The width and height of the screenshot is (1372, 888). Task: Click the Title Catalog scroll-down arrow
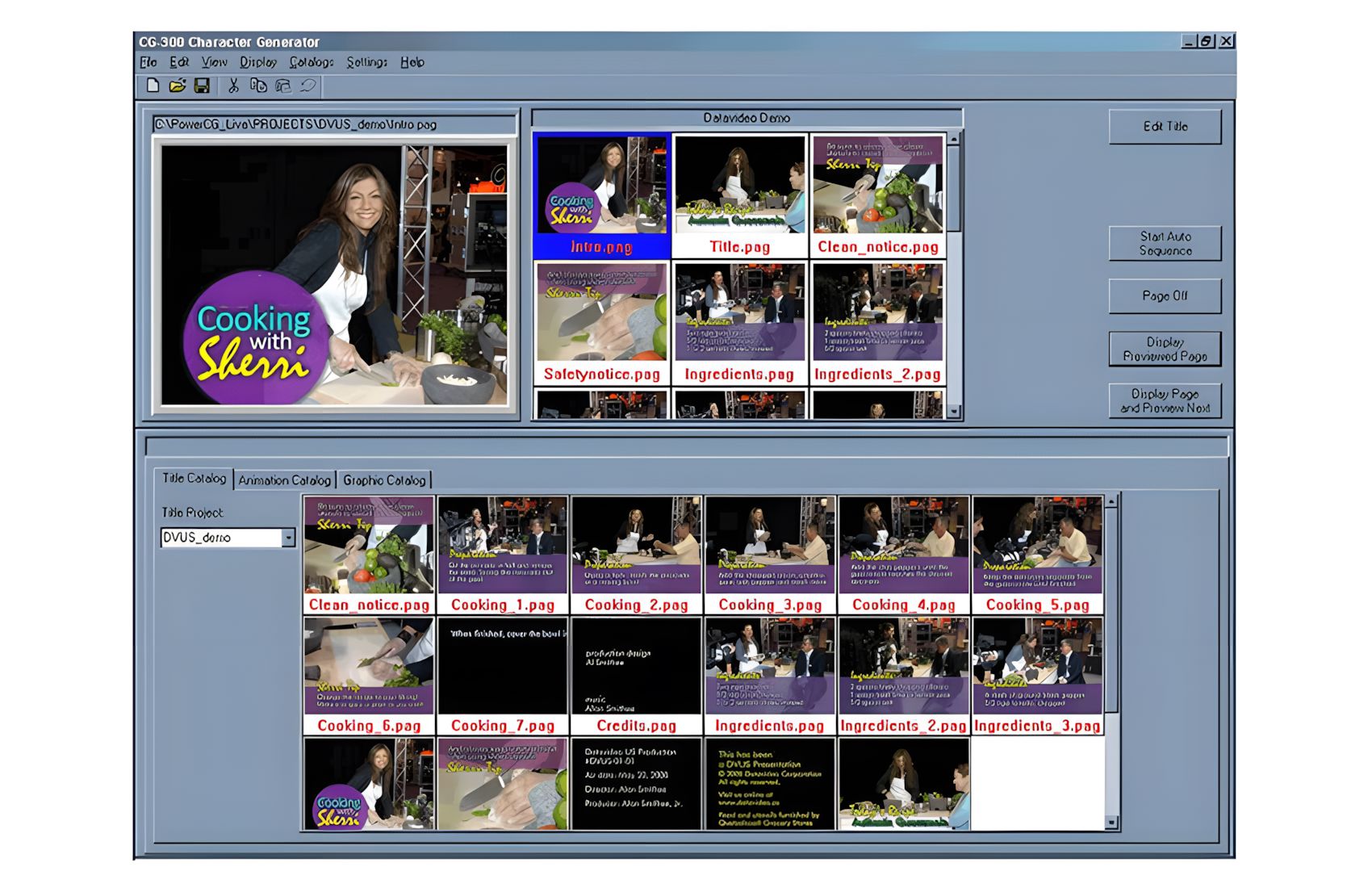pos(1111,823)
